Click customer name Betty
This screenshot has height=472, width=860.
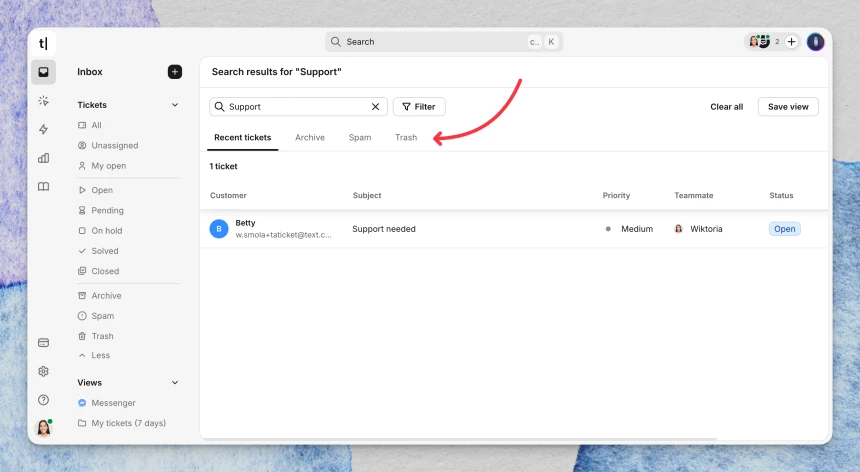245,223
